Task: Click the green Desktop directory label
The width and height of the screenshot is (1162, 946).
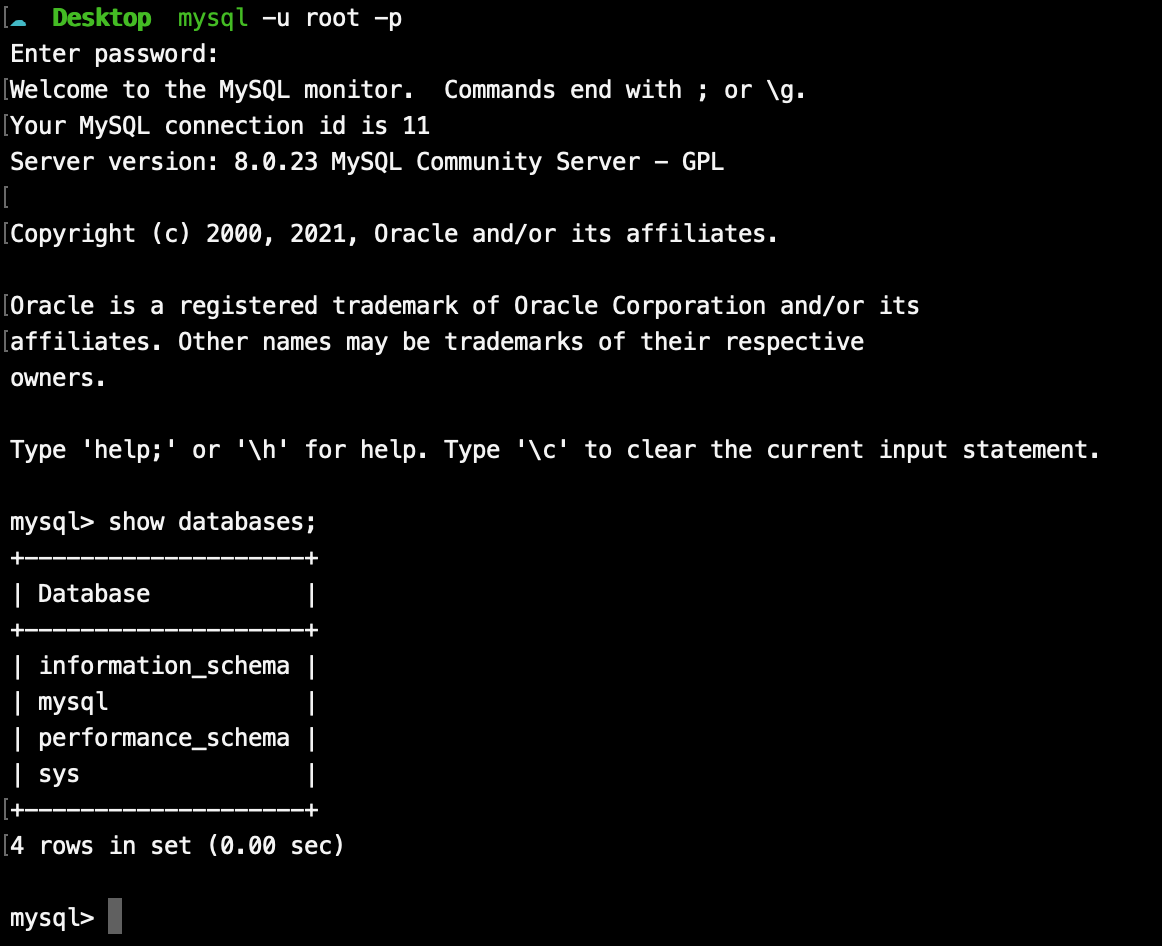Action: (102, 18)
